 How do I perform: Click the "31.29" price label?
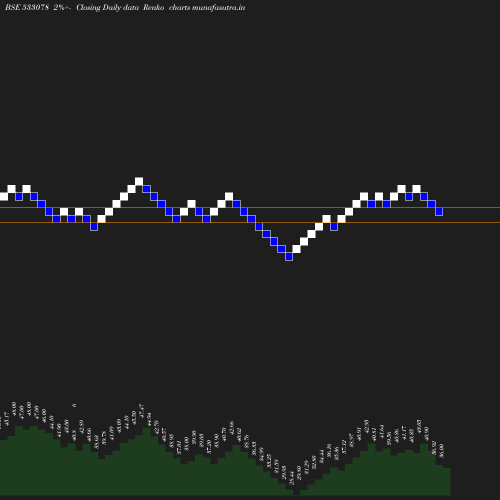pos(307,467)
